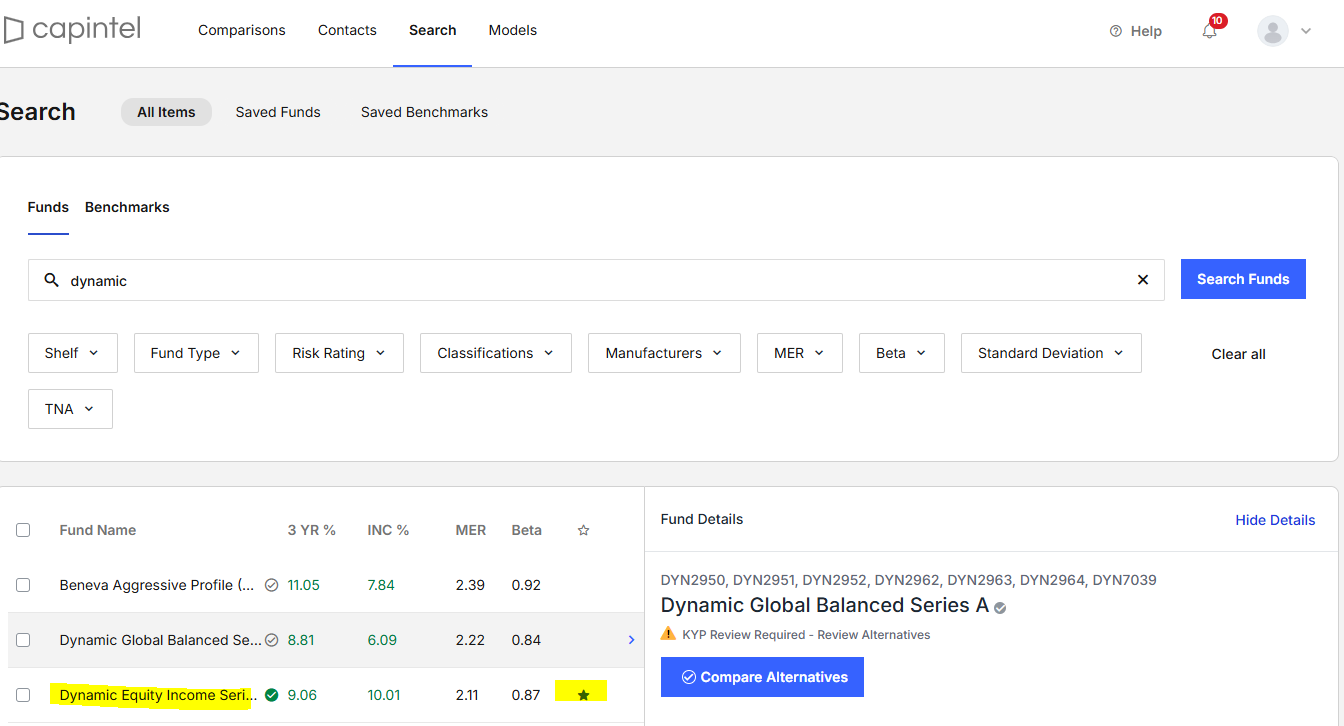Open the Shelf filter dropdown
This screenshot has height=726, width=1344.
tap(73, 353)
